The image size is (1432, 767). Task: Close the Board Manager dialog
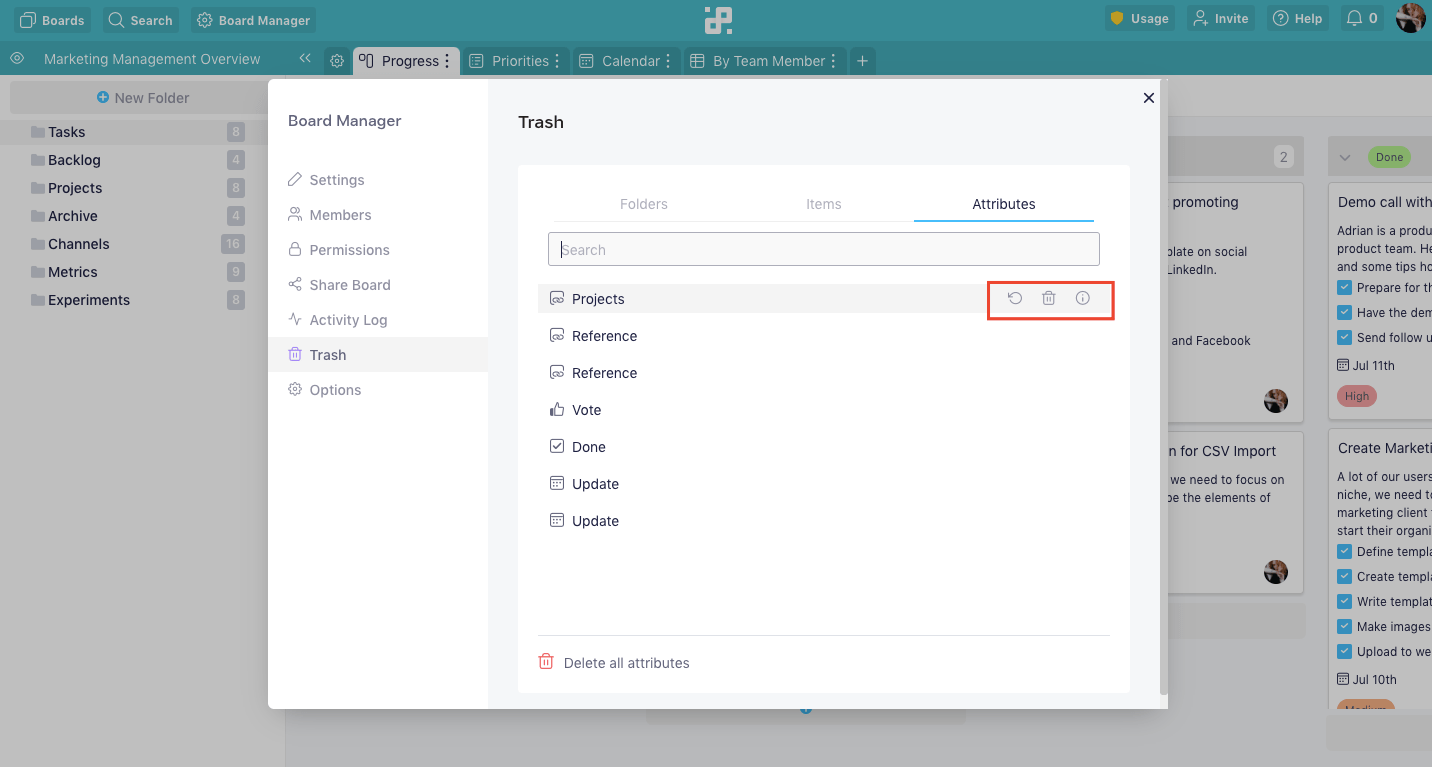(x=1149, y=98)
